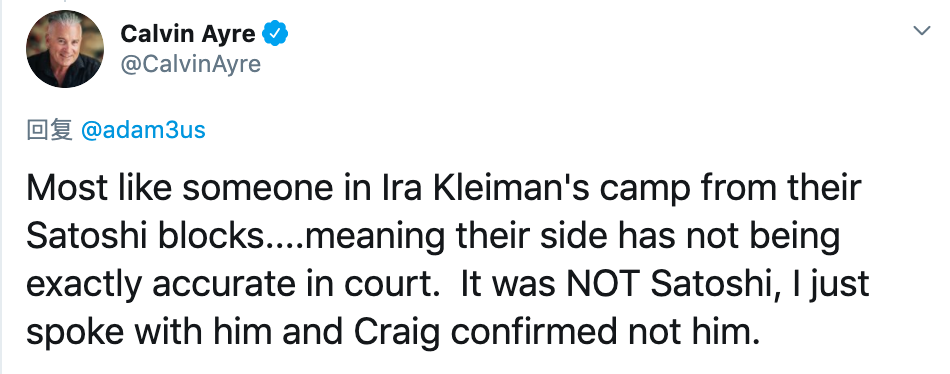Click the blue verified badge icon

point(274,33)
